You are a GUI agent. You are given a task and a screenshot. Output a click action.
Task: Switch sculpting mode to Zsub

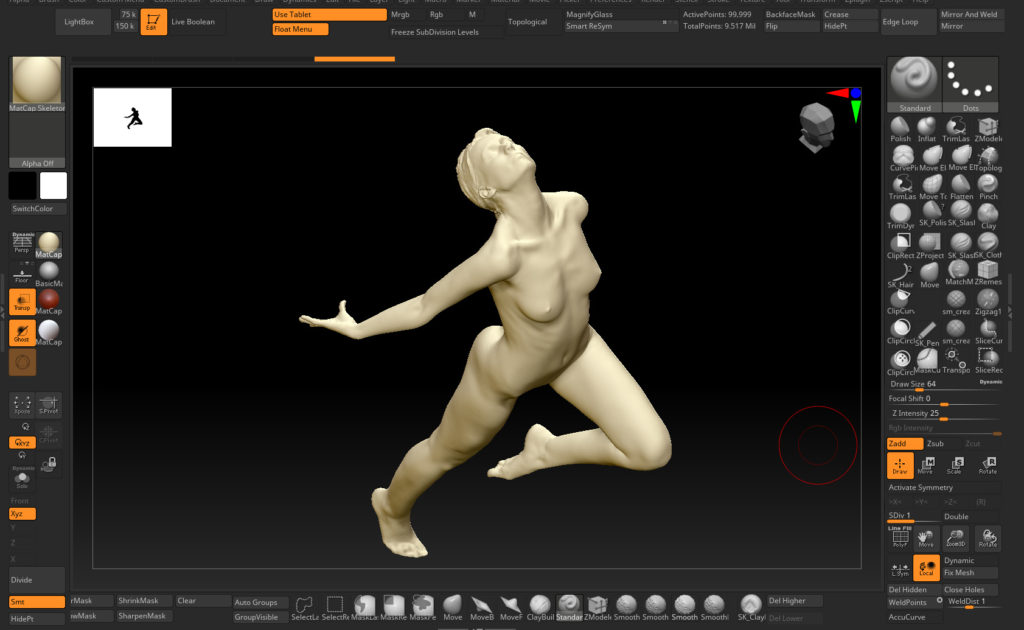[x=936, y=443]
